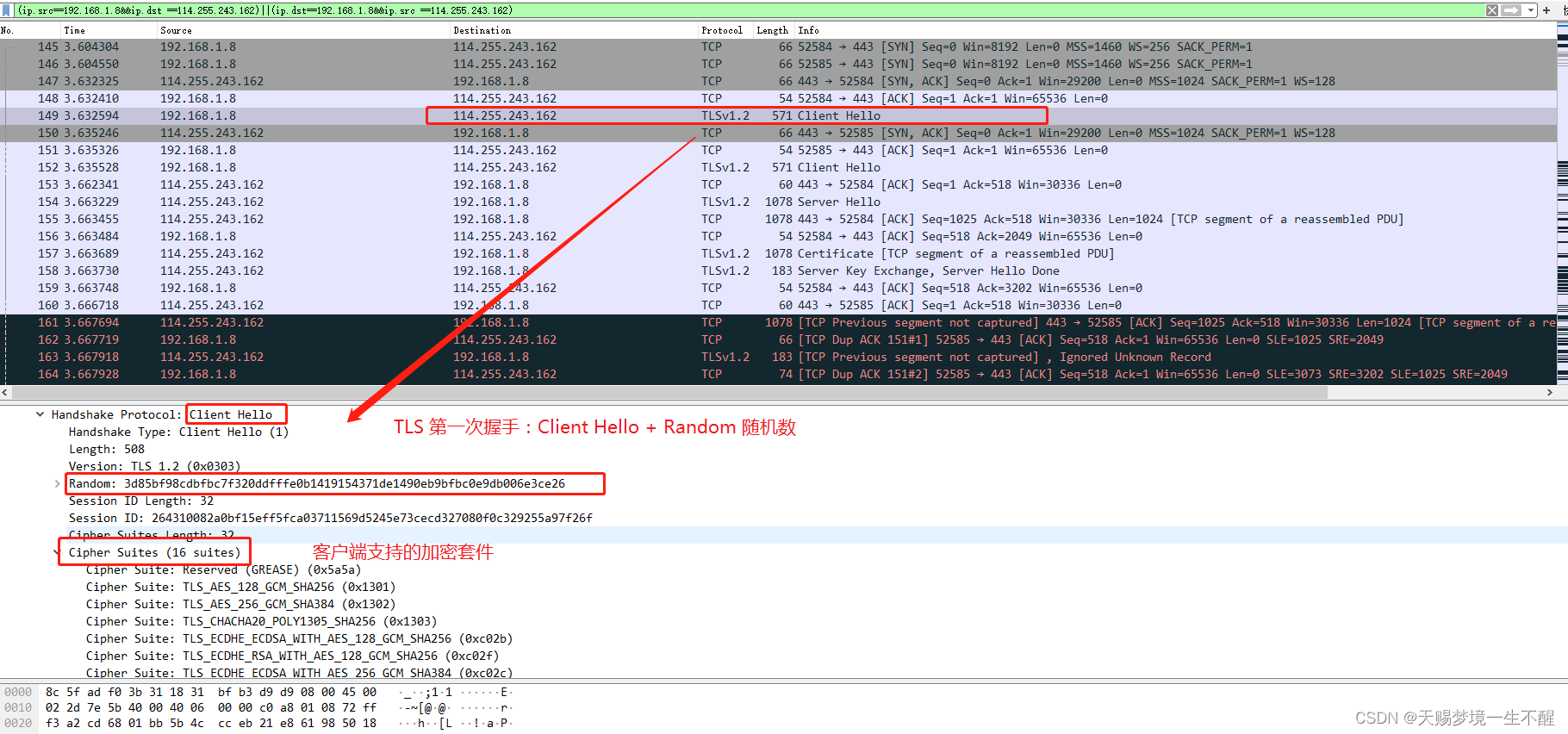Image resolution: width=1568 pixels, height=734 pixels.
Task: Select Cipher Suites (16 suites) node
Action: coord(155,552)
